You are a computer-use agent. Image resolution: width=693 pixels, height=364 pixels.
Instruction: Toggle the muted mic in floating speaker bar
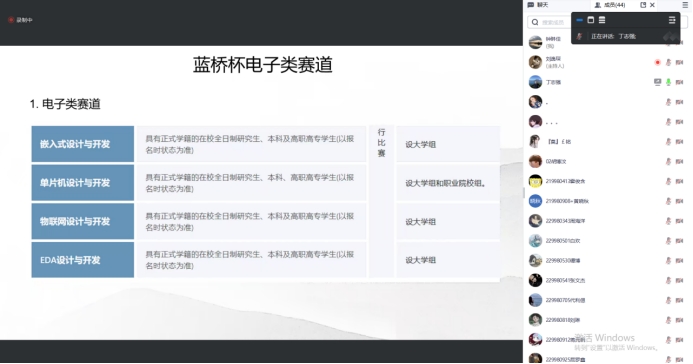[579, 36]
